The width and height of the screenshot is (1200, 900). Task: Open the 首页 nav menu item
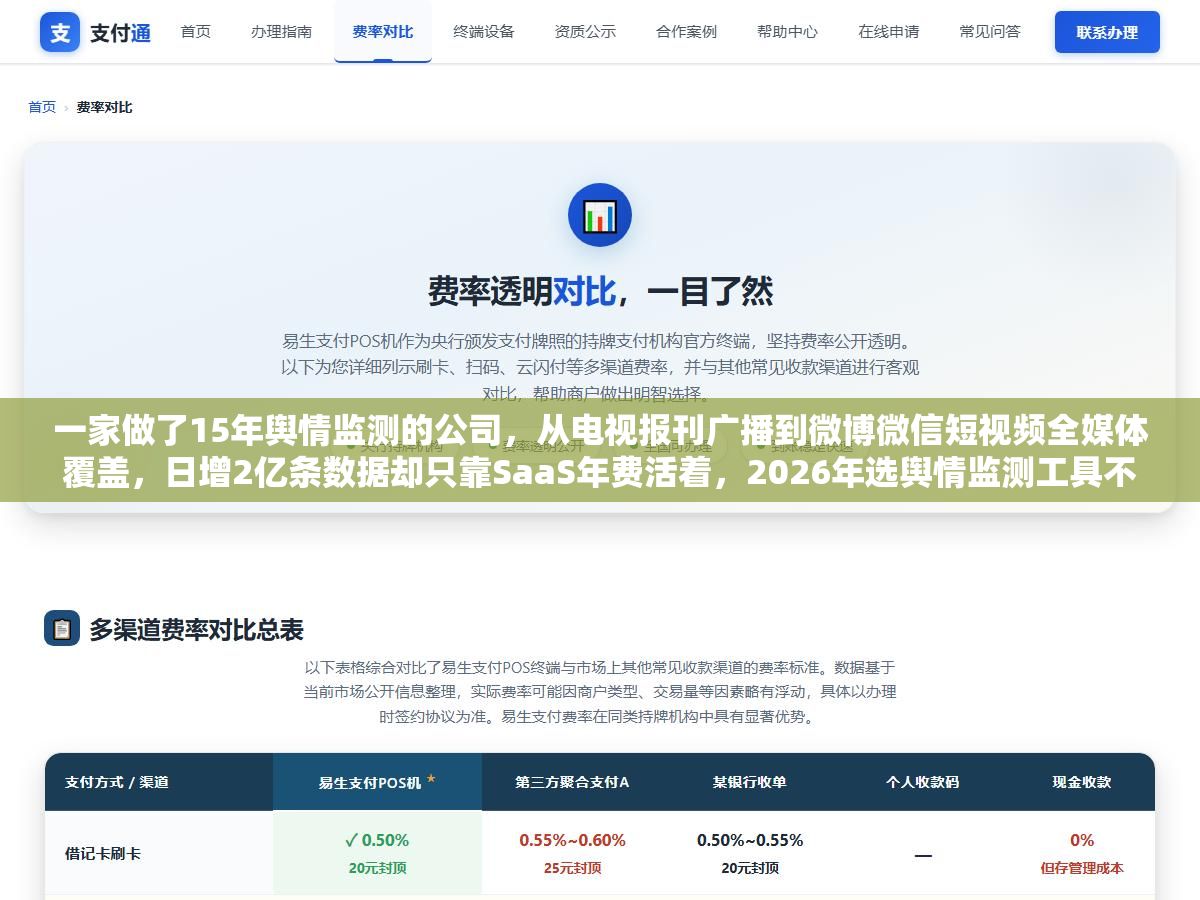click(x=196, y=32)
